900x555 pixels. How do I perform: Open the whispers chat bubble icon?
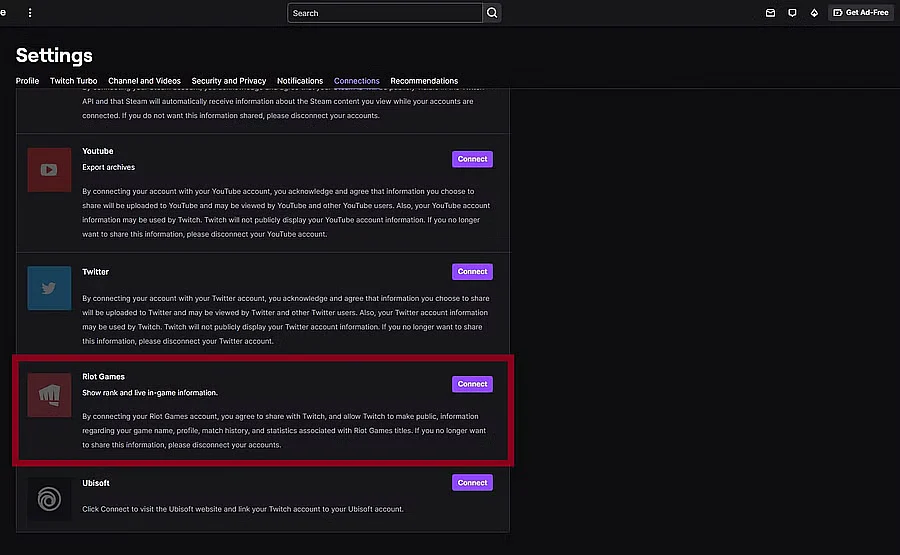[792, 13]
